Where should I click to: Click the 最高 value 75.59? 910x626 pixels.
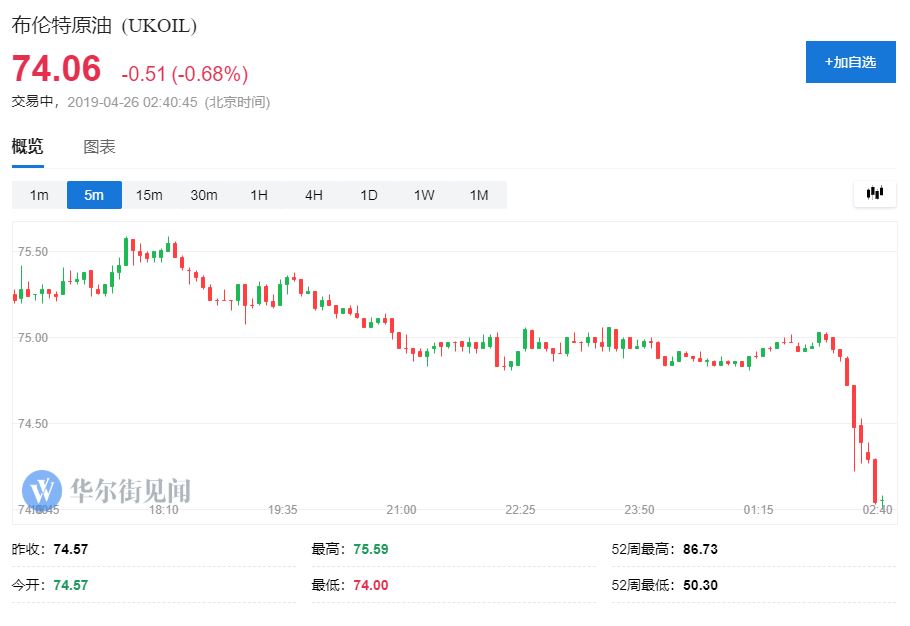pyautogui.click(x=371, y=549)
